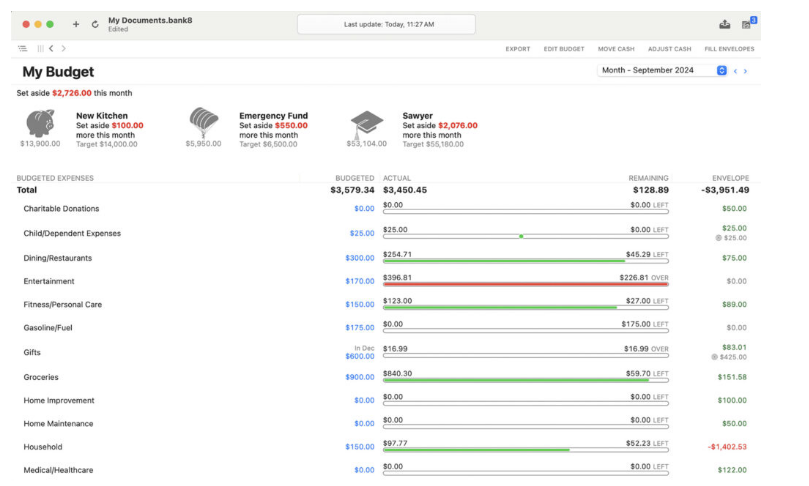Screen dimensions: 809x486
Task: Click FILL ENVELOPES button
Action: 729,49
